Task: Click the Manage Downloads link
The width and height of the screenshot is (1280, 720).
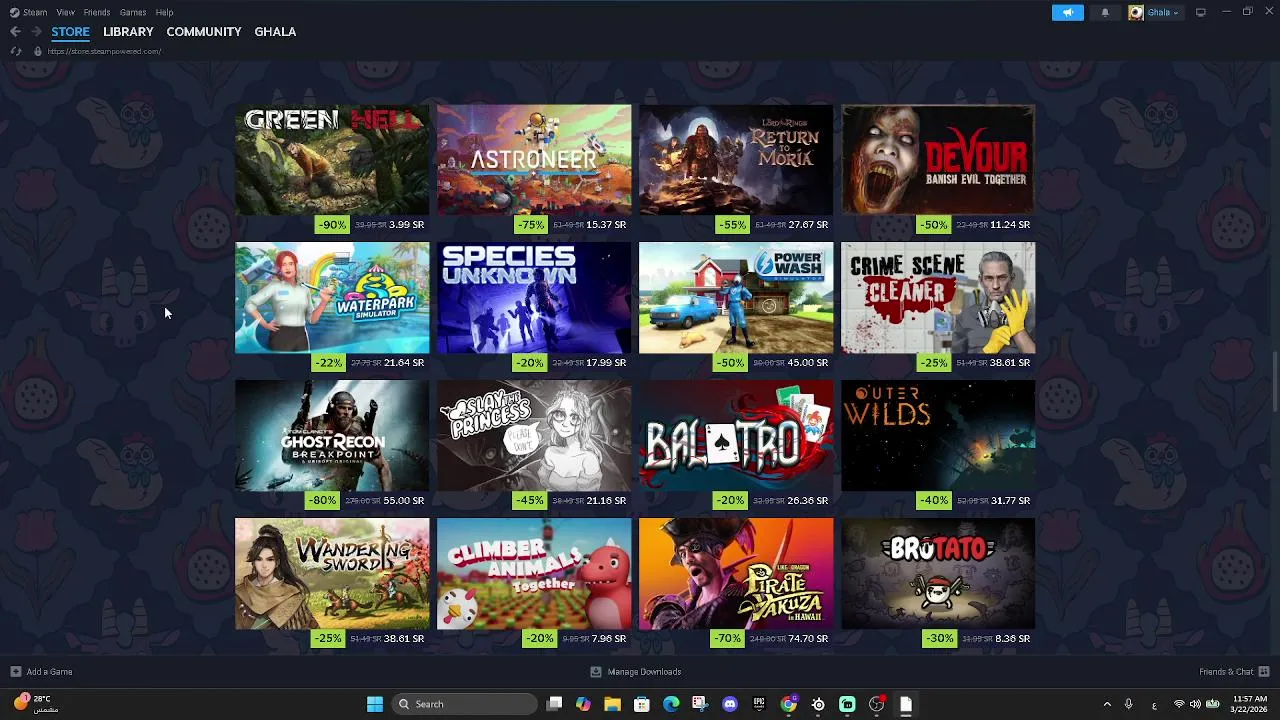Action: (644, 672)
